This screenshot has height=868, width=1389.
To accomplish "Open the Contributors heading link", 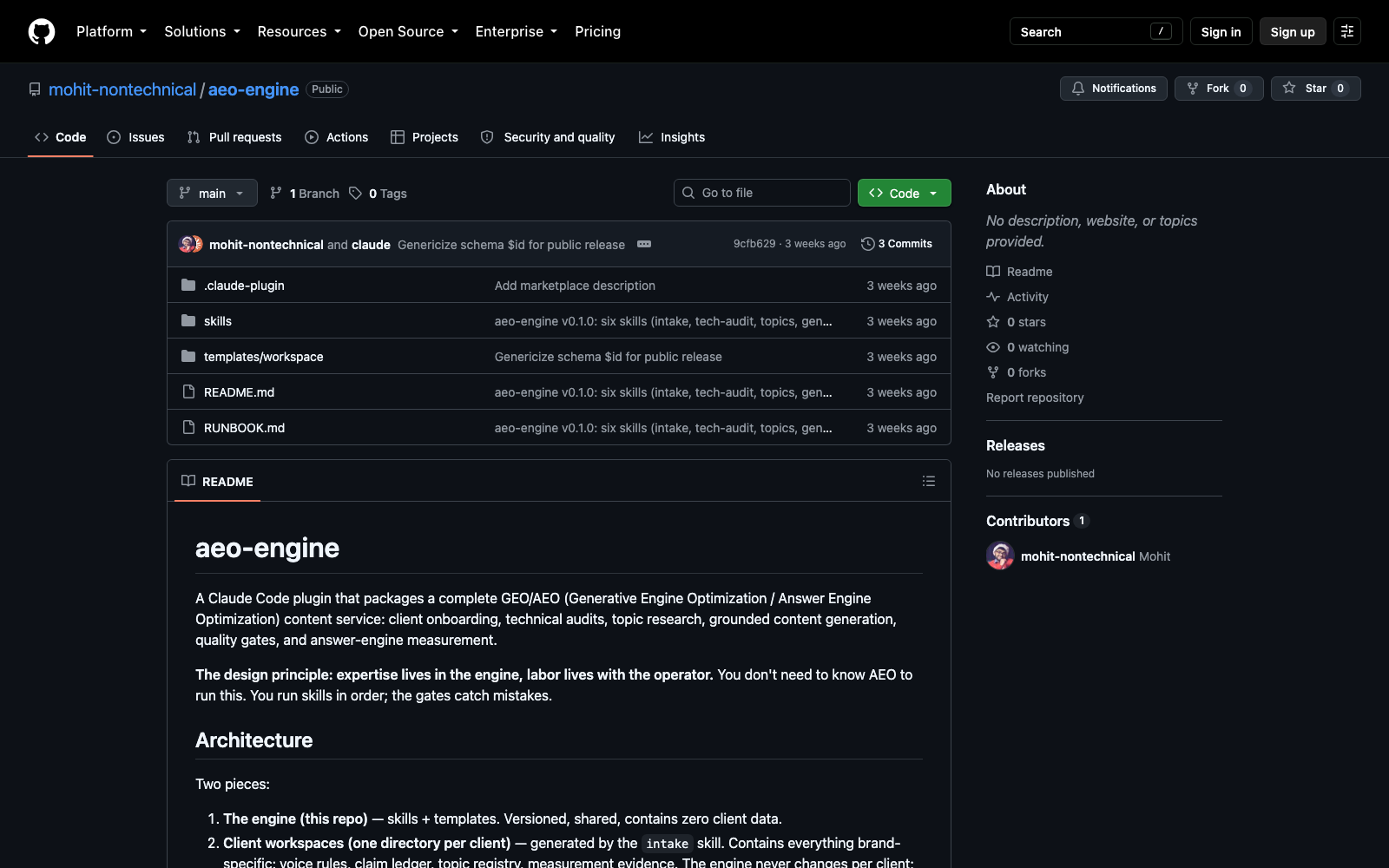I will [1037, 521].
